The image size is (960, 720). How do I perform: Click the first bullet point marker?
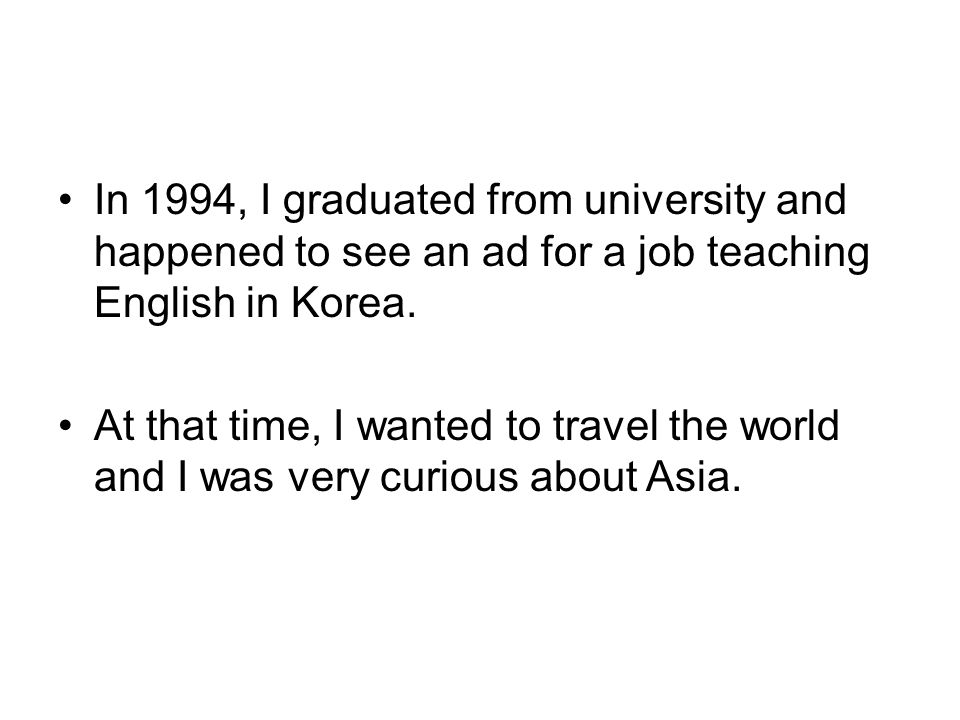[66, 199]
